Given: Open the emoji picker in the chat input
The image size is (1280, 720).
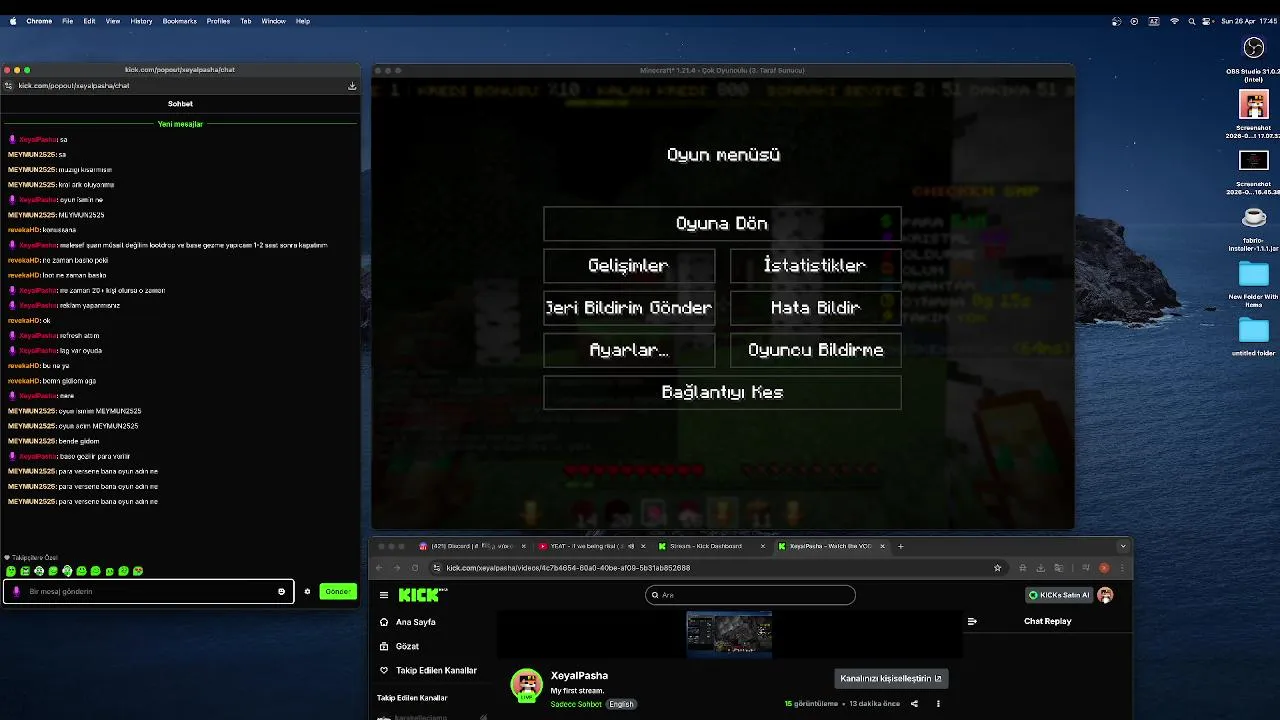Looking at the screenshot, I should [281, 591].
